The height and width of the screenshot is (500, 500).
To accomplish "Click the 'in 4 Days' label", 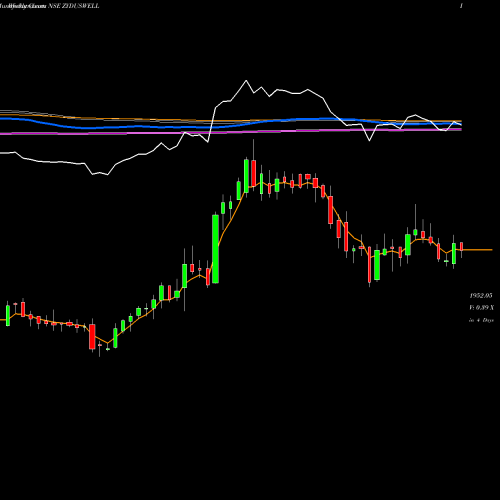I will [481, 320].
